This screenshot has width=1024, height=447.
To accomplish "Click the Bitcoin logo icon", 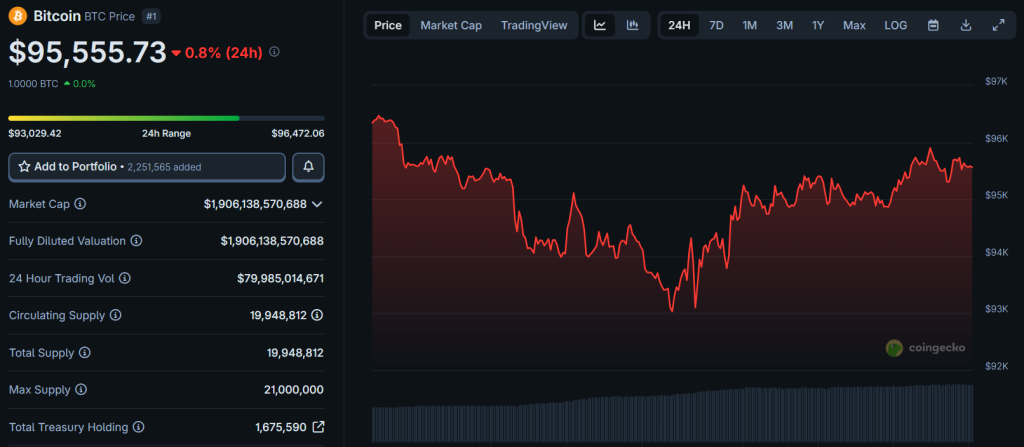I will (x=18, y=16).
